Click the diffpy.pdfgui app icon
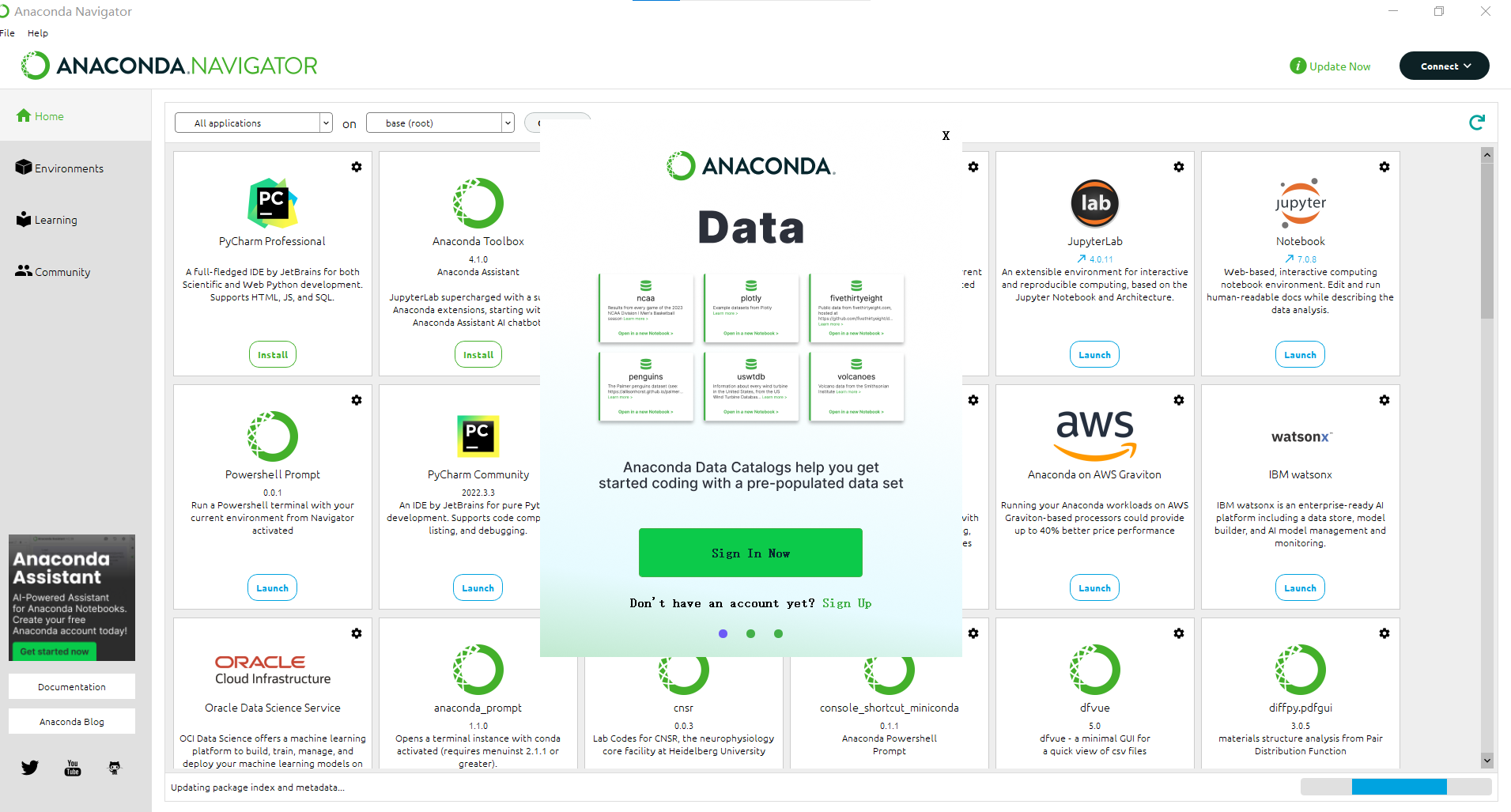Viewport: 1511px width, 812px height. click(1301, 670)
